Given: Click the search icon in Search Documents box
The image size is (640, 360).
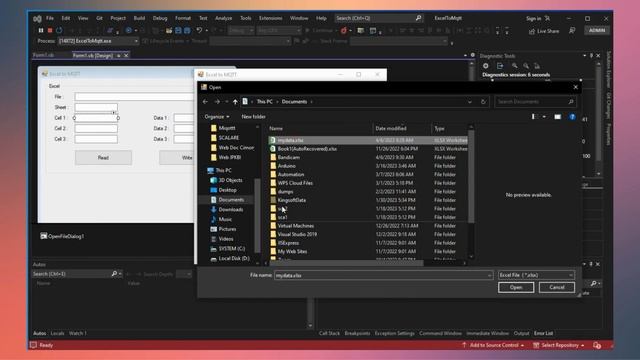Looking at the screenshot, I should coord(571,102).
